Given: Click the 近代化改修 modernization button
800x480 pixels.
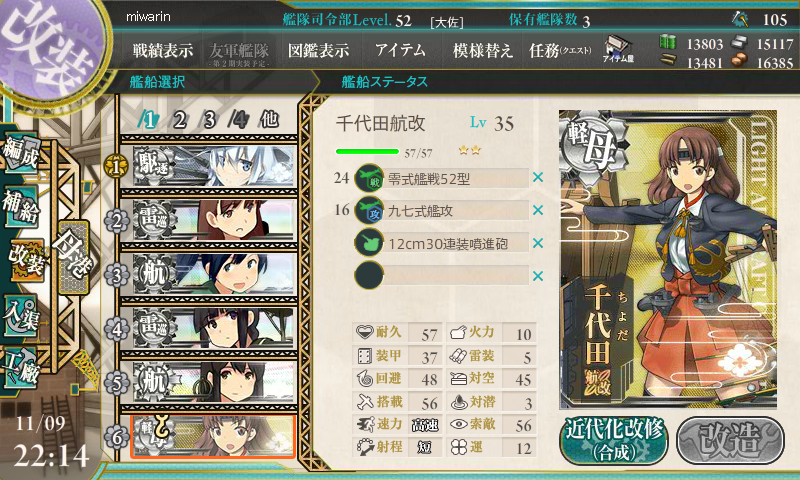Looking at the screenshot, I should click(x=614, y=440).
